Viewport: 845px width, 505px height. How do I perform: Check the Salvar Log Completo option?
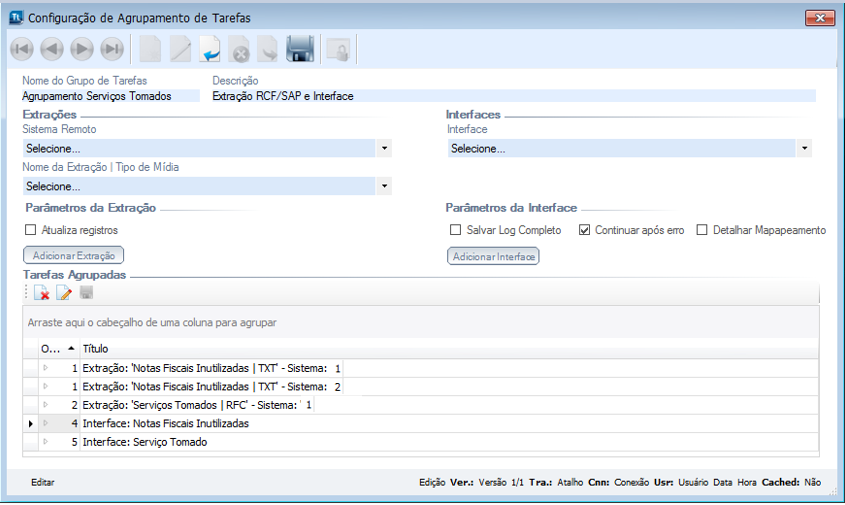[455, 230]
